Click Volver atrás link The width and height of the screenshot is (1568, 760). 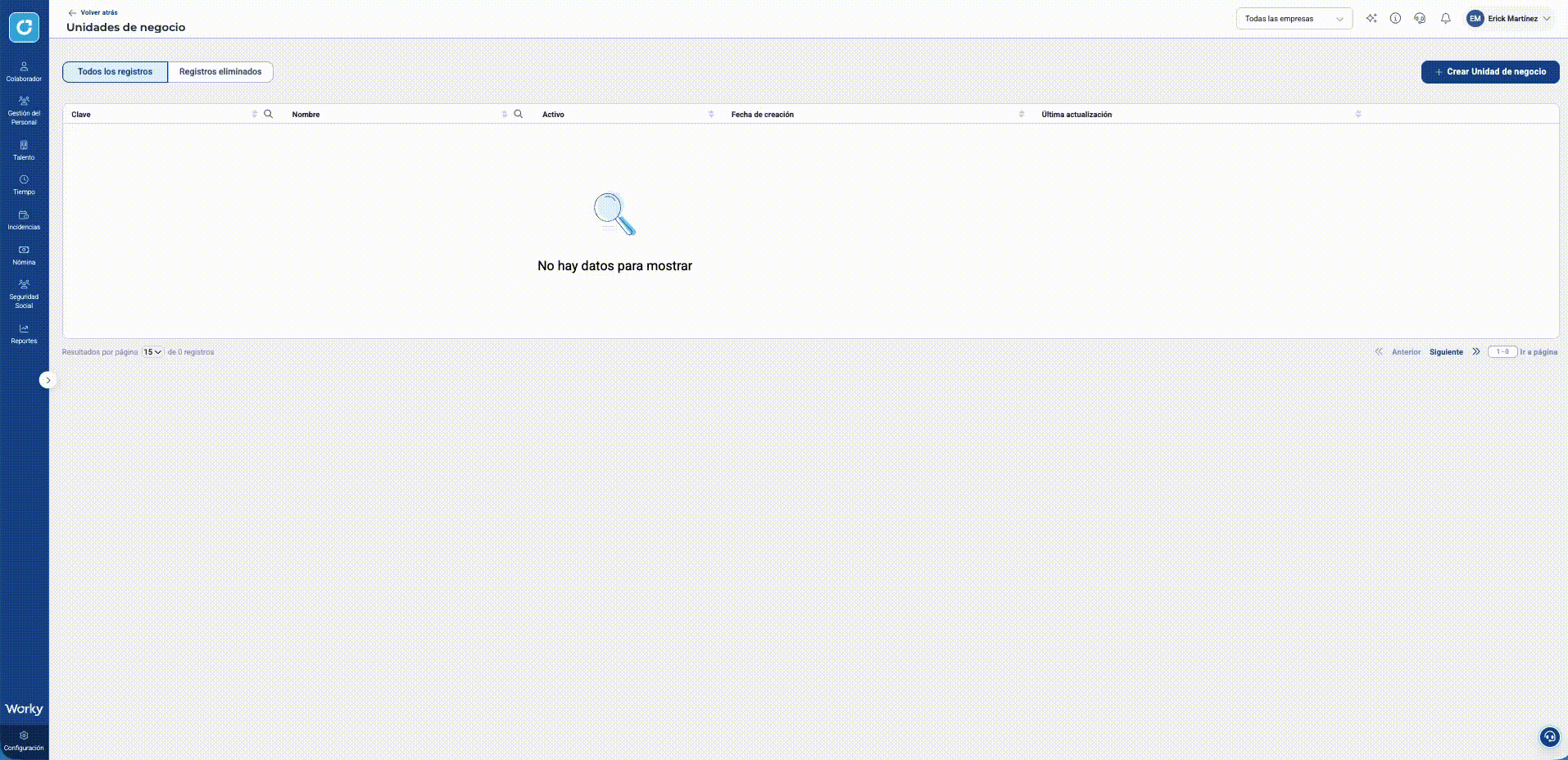(x=93, y=13)
